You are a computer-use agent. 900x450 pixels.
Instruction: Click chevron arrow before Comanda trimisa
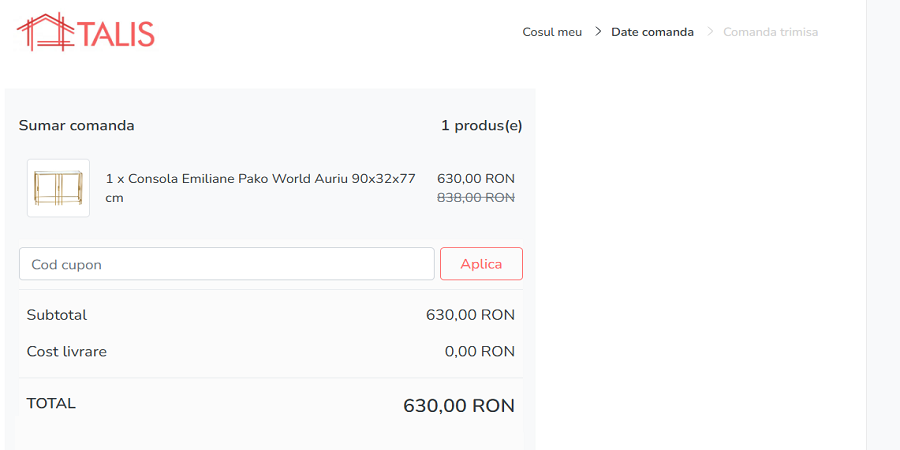click(x=710, y=32)
